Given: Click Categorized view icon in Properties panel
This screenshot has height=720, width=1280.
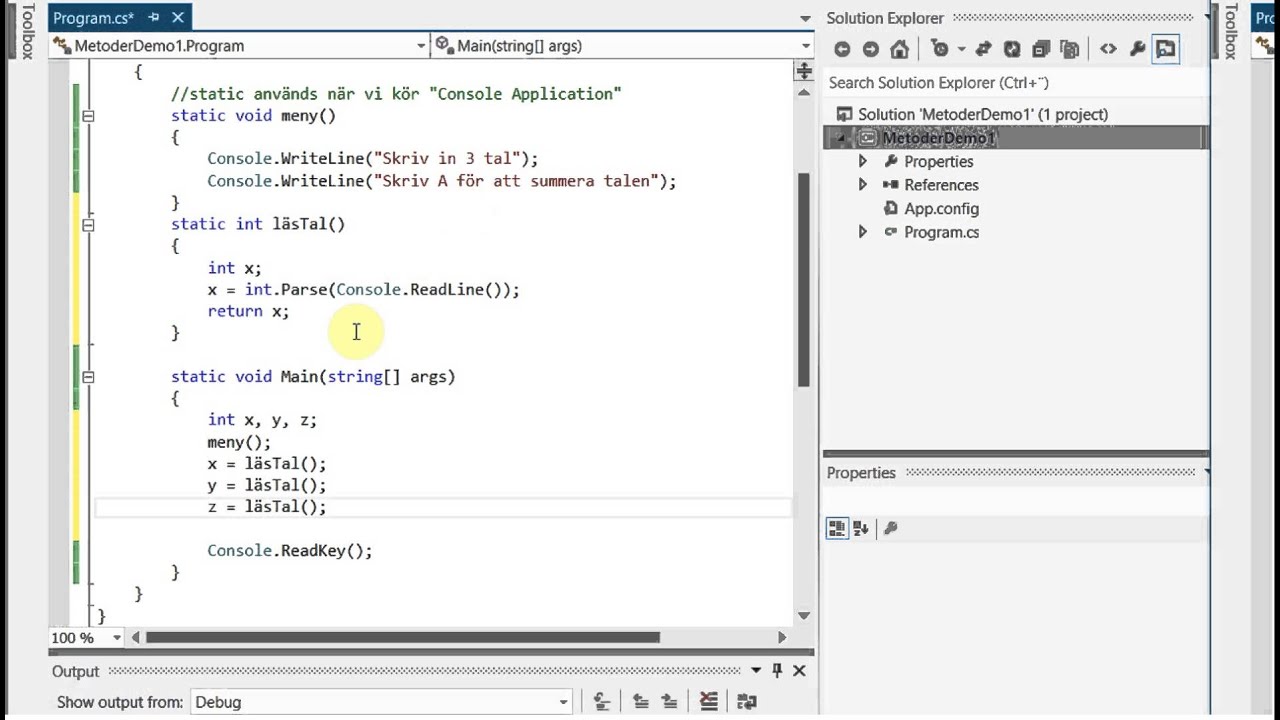Looking at the screenshot, I should click(x=837, y=528).
